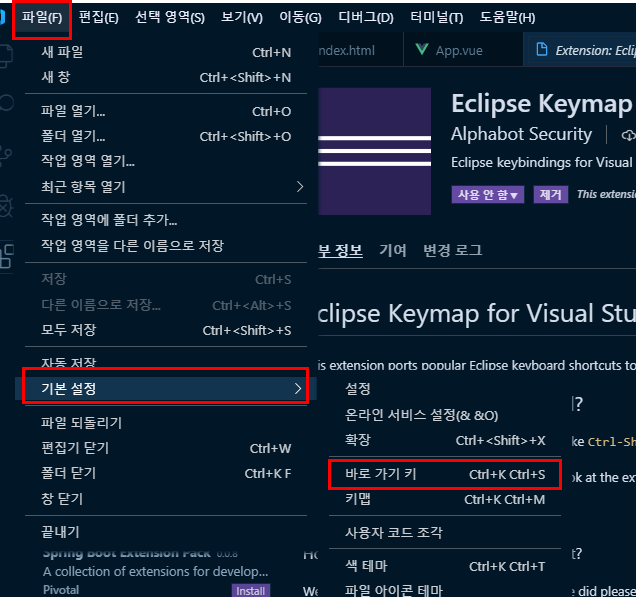The width and height of the screenshot is (636, 597).
Task: Click the download count cloud icon
Action: coord(628,135)
